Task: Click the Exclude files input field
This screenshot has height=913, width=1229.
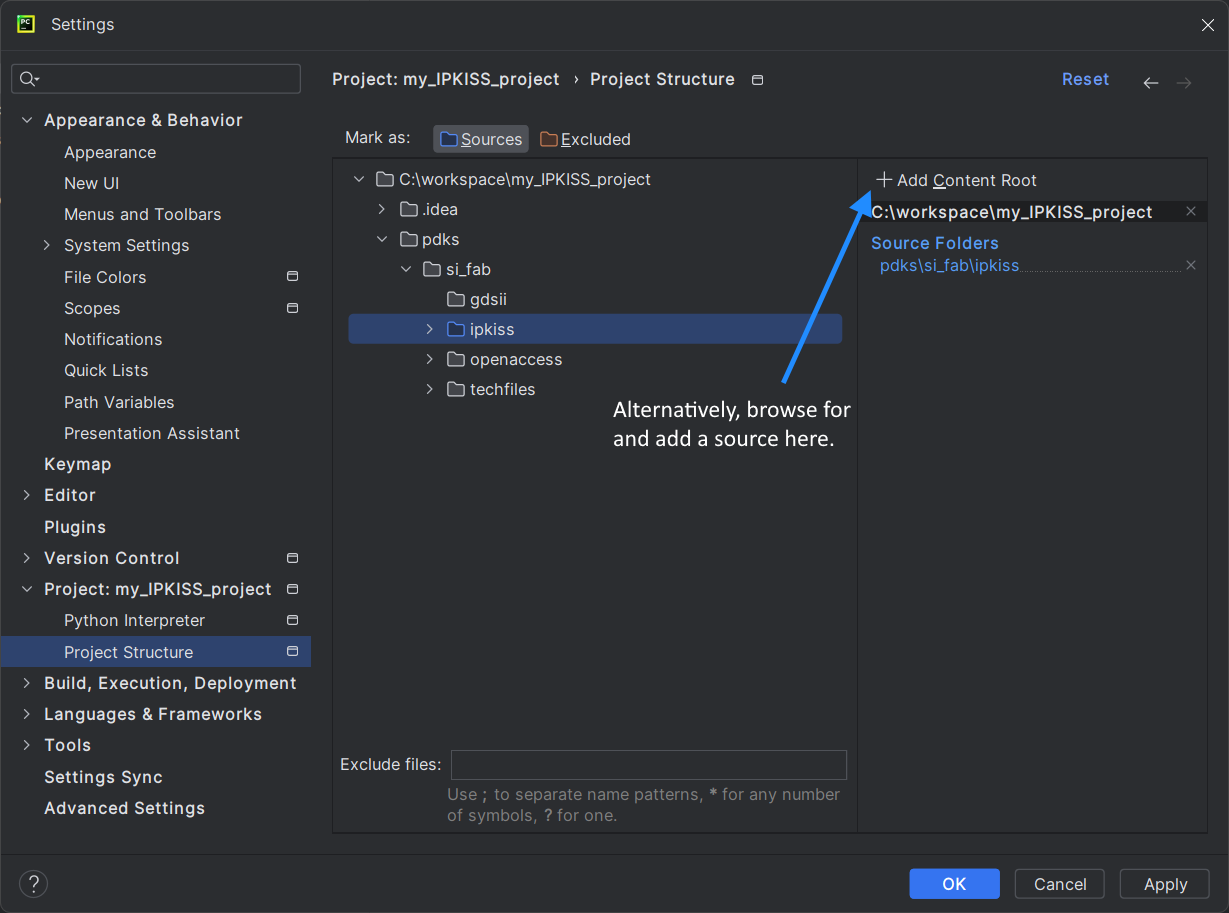Action: click(x=648, y=765)
